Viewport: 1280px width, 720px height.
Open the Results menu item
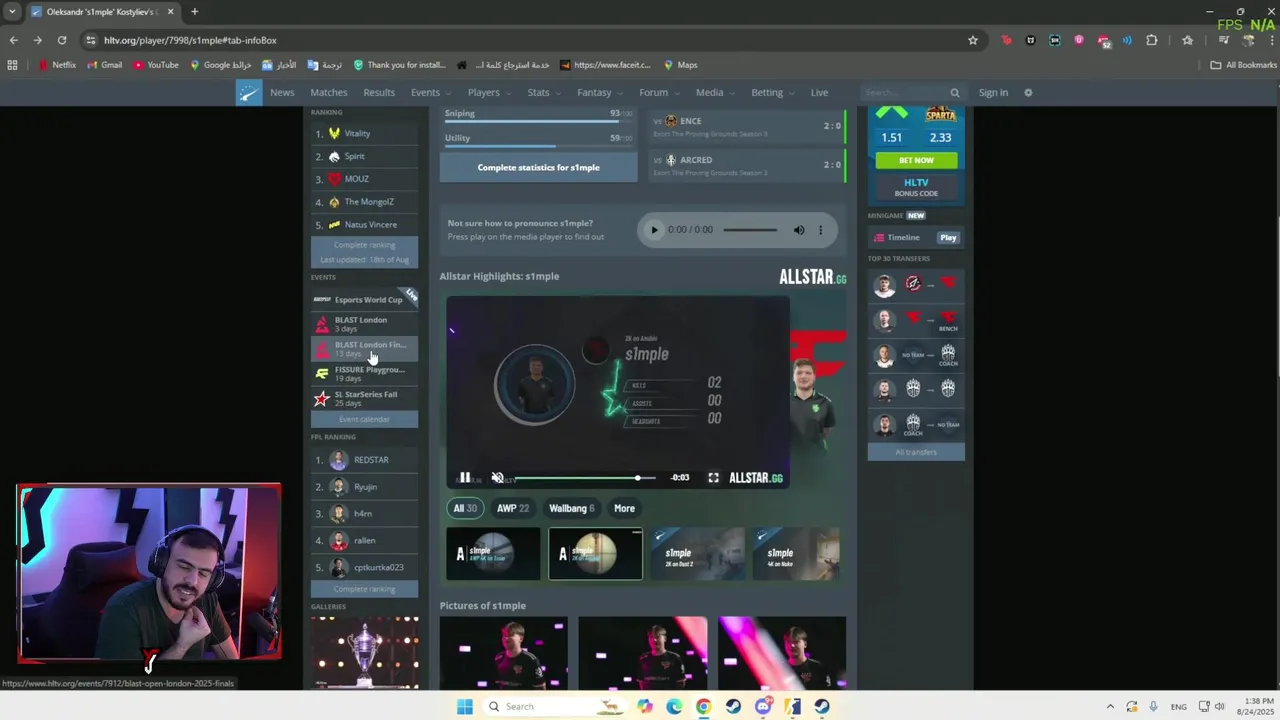point(379,93)
